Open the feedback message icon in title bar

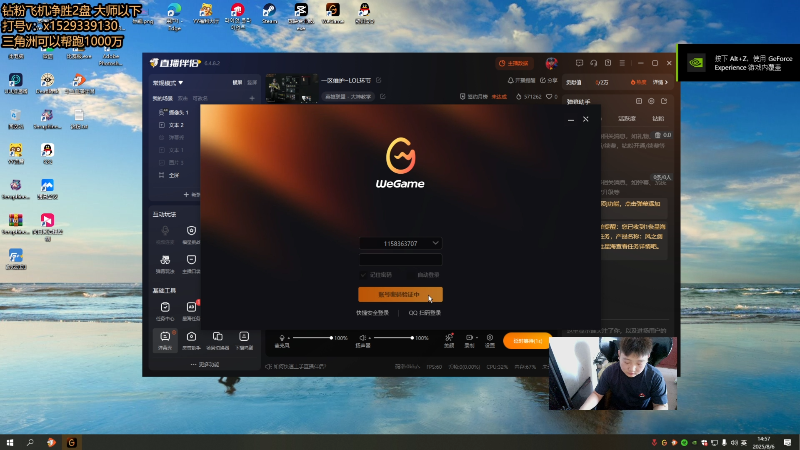[579, 63]
